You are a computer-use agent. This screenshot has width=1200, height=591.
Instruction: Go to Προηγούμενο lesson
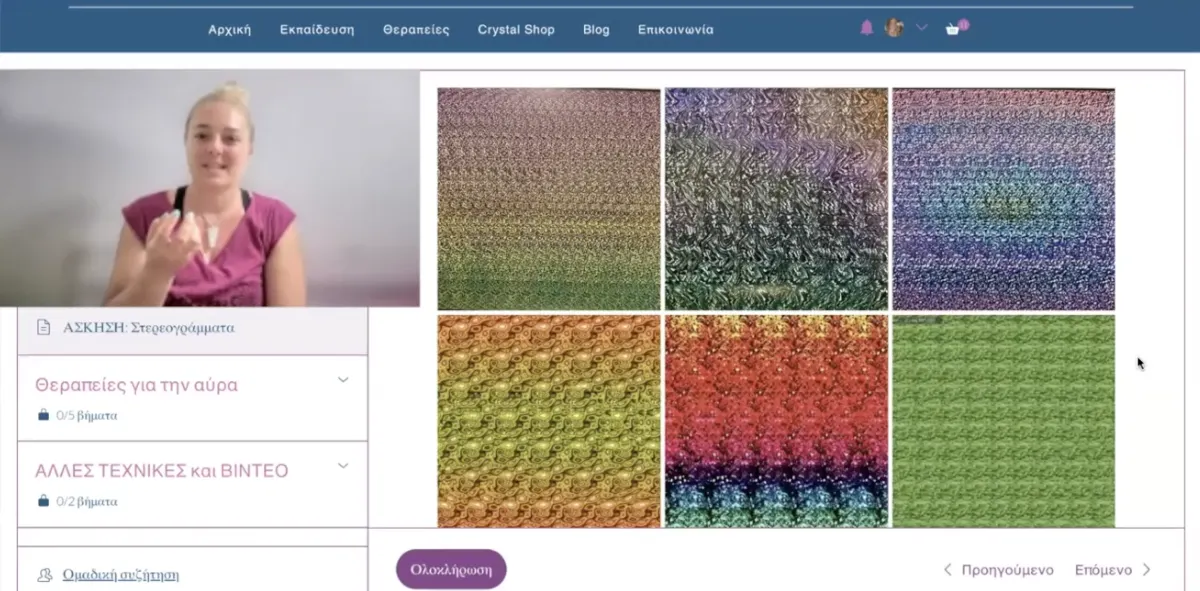[998, 570]
